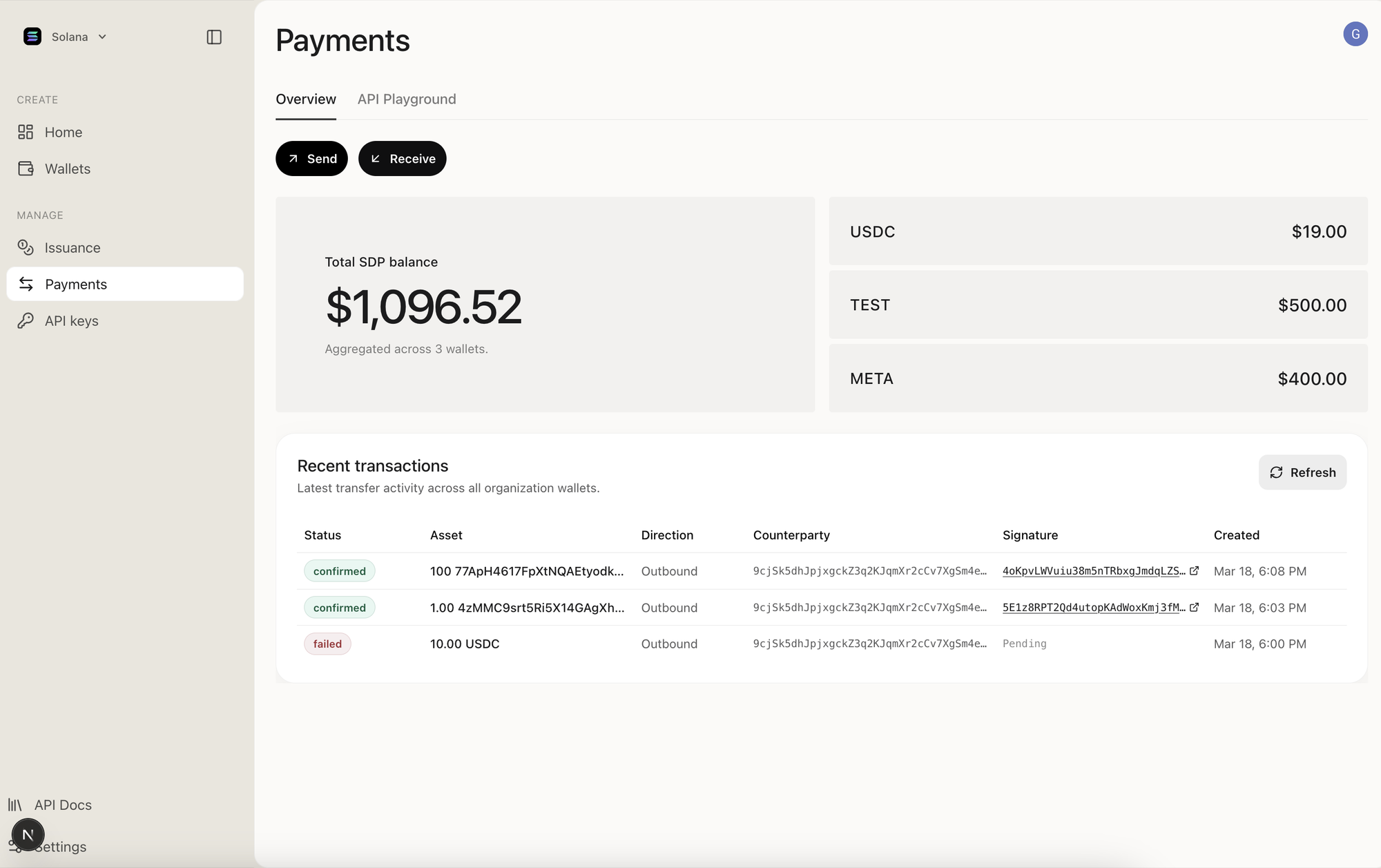Image resolution: width=1381 pixels, height=868 pixels.
Task: Open external link icon for 4oKpvLWVuiu38 signature
Action: coord(1194,570)
